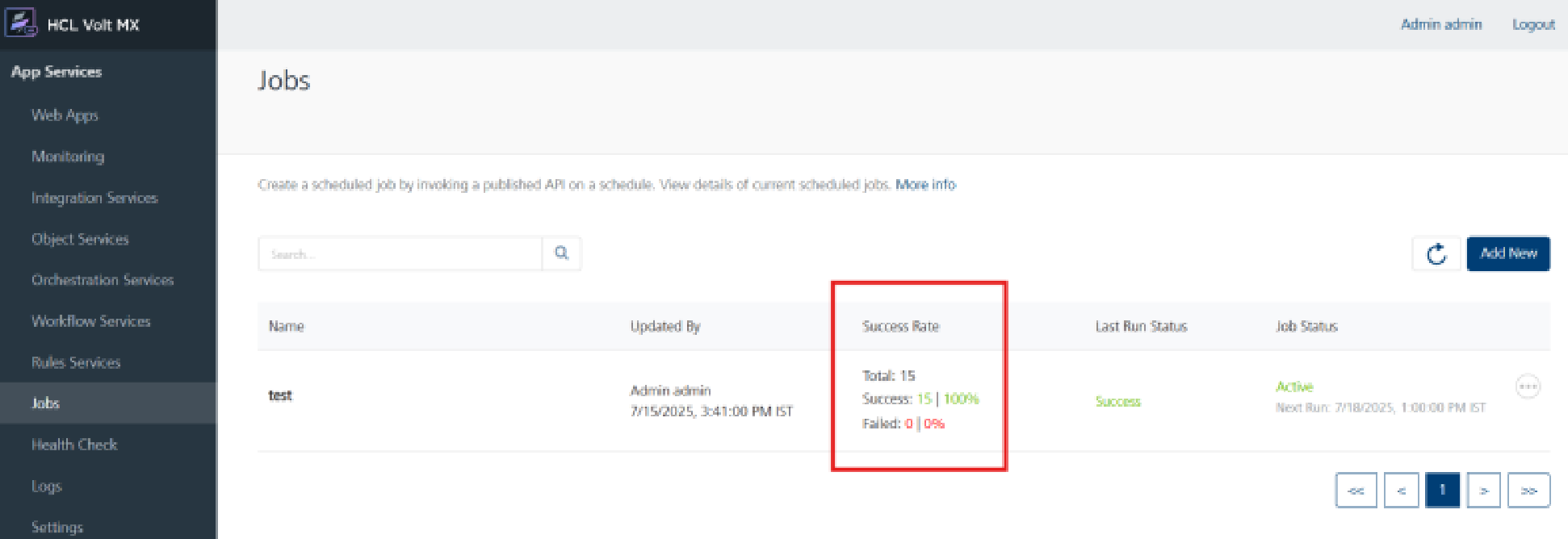Click the HCL Volt MX logo icon
The height and width of the screenshot is (539, 1568).
click(21, 23)
